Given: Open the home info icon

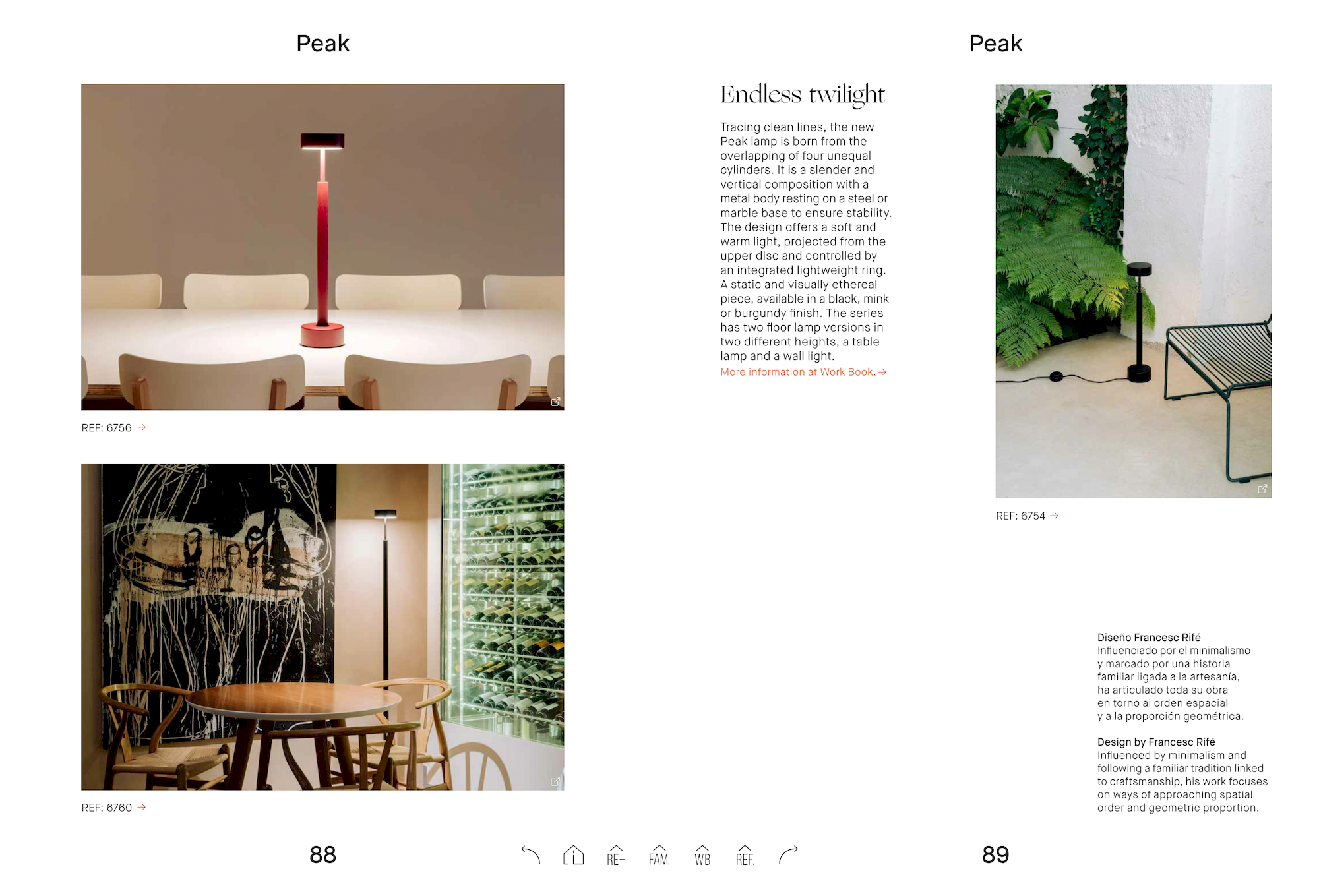Looking at the screenshot, I should [573, 855].
